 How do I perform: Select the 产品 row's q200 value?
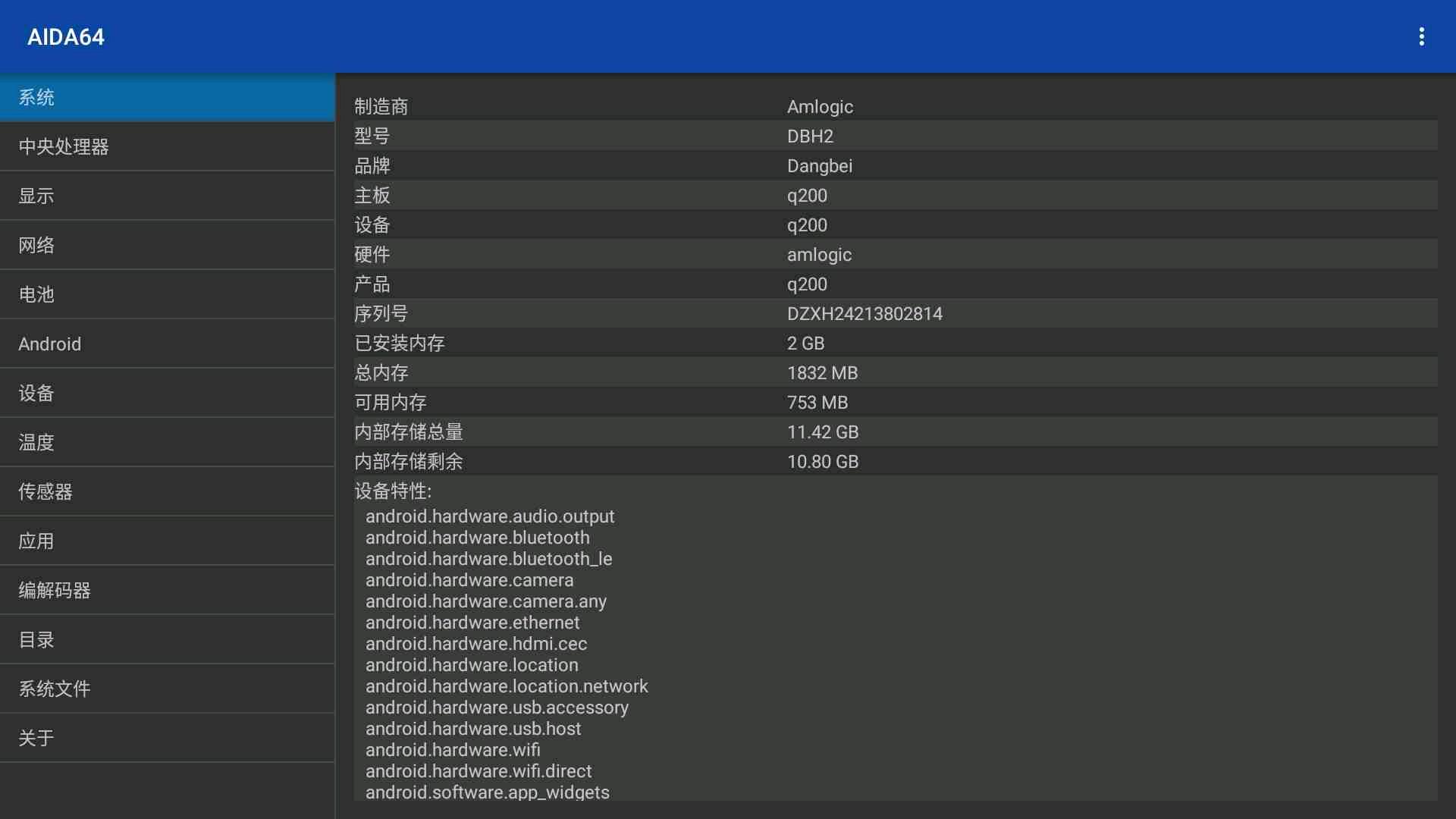click(807, 284)
